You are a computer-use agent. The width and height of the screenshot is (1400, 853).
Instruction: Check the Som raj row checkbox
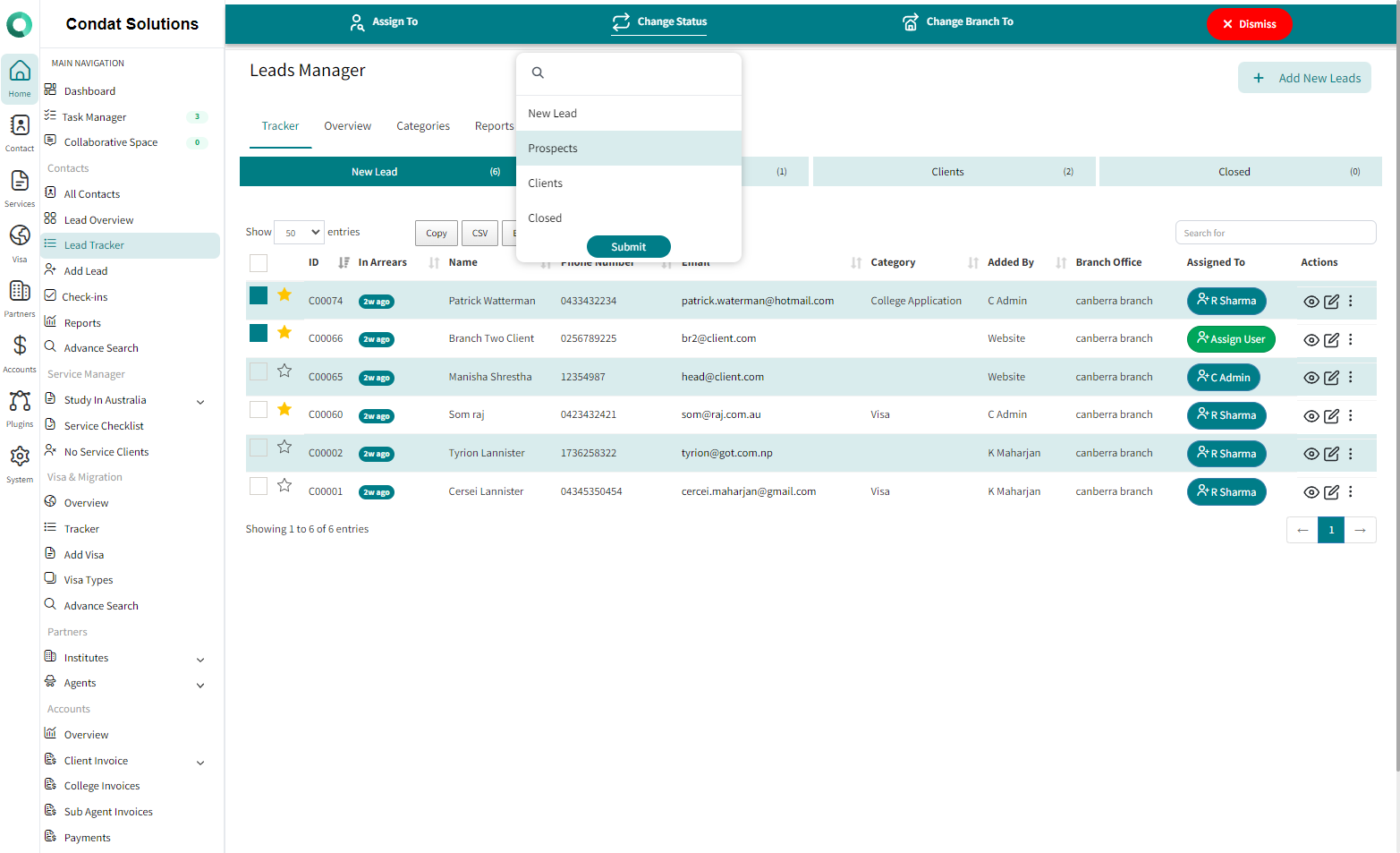(x=259, y=409)
